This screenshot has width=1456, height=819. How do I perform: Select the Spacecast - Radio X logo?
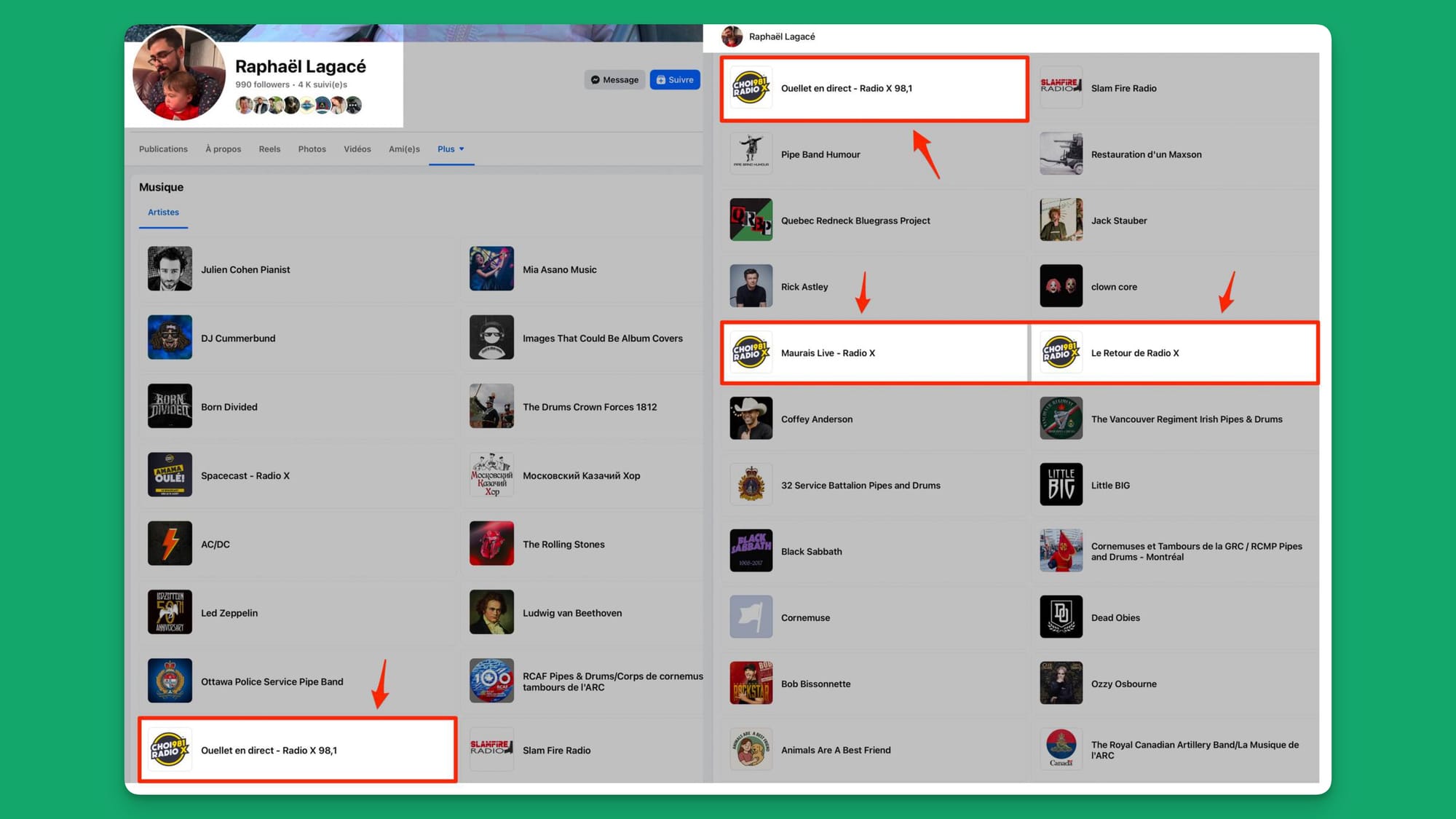(170, 475)
